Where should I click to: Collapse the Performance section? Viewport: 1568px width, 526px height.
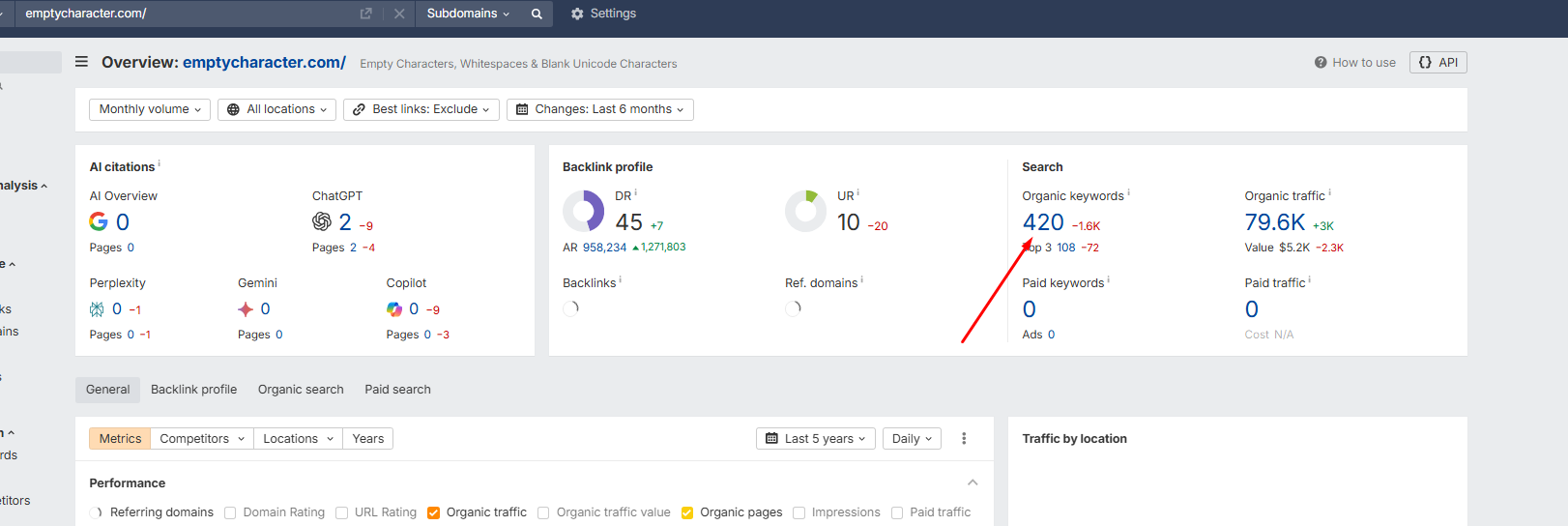[973, 482]
